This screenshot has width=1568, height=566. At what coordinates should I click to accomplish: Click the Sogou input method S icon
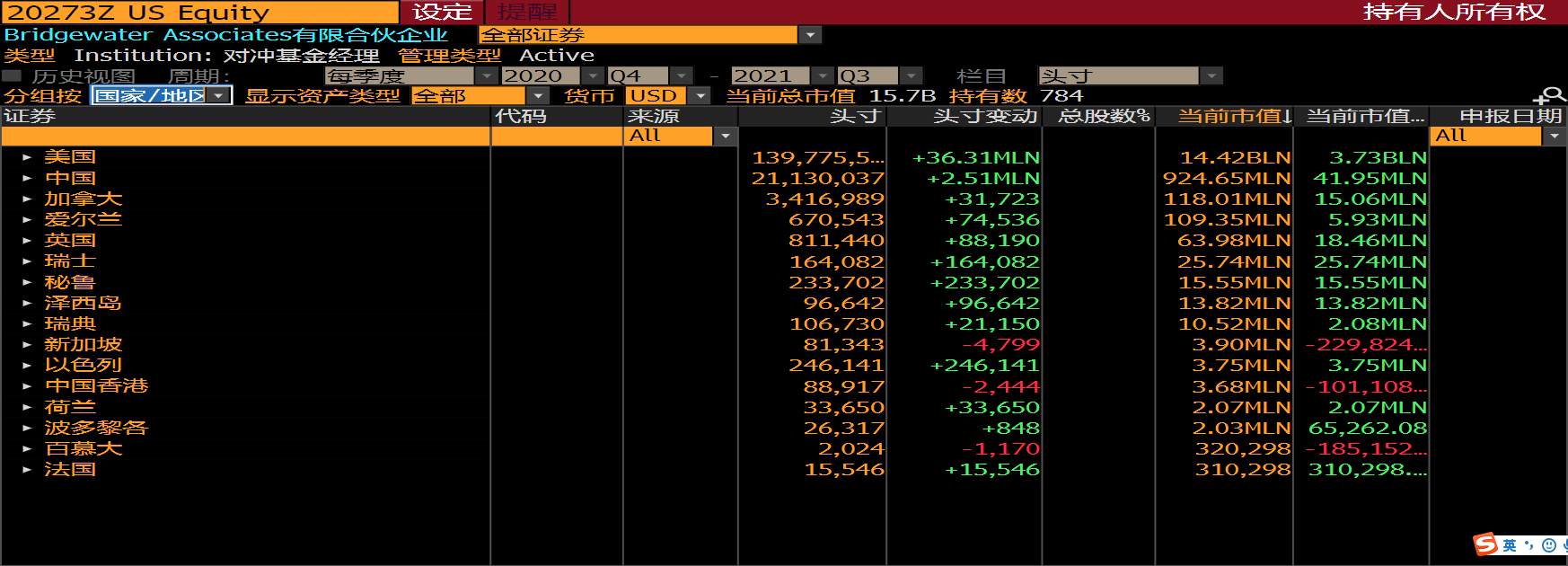(x=1486, y=544)
